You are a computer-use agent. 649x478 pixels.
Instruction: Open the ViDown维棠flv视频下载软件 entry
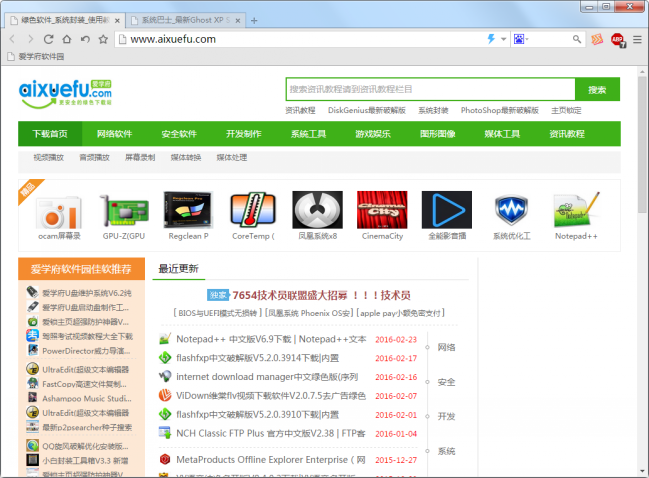[271, 396]
